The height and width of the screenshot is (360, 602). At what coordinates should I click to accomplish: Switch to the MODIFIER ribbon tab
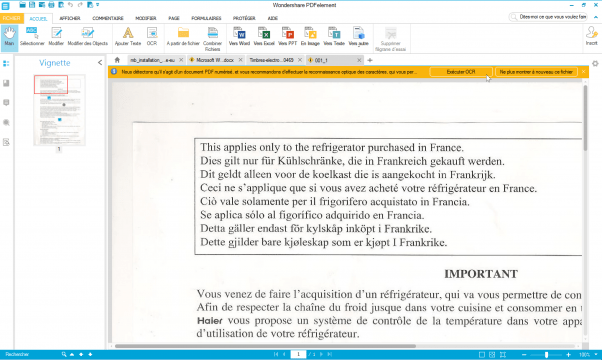pyautogui.click(x=146, y=18)
